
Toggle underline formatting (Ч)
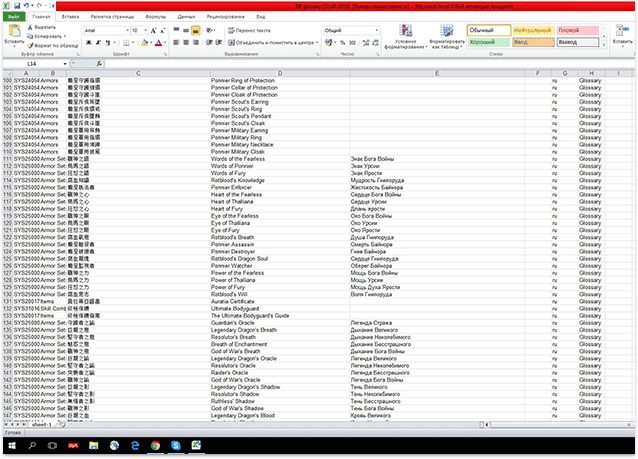(108, 43)
